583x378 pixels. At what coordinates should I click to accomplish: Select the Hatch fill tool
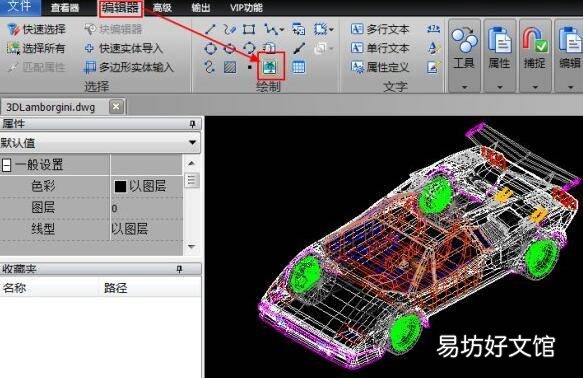pos(230,67)
